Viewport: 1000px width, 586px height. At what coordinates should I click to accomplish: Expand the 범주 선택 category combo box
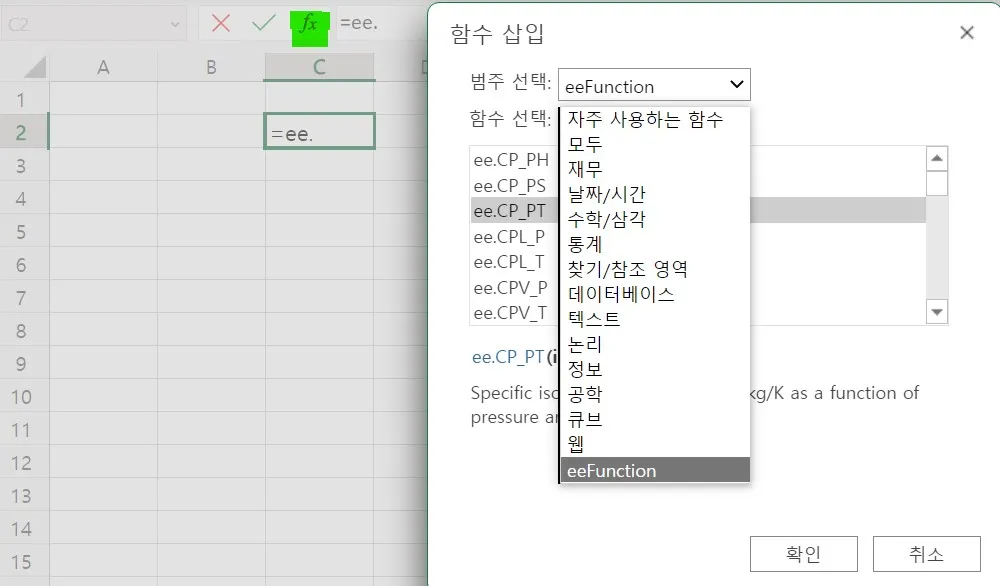[x=653, y=86]
